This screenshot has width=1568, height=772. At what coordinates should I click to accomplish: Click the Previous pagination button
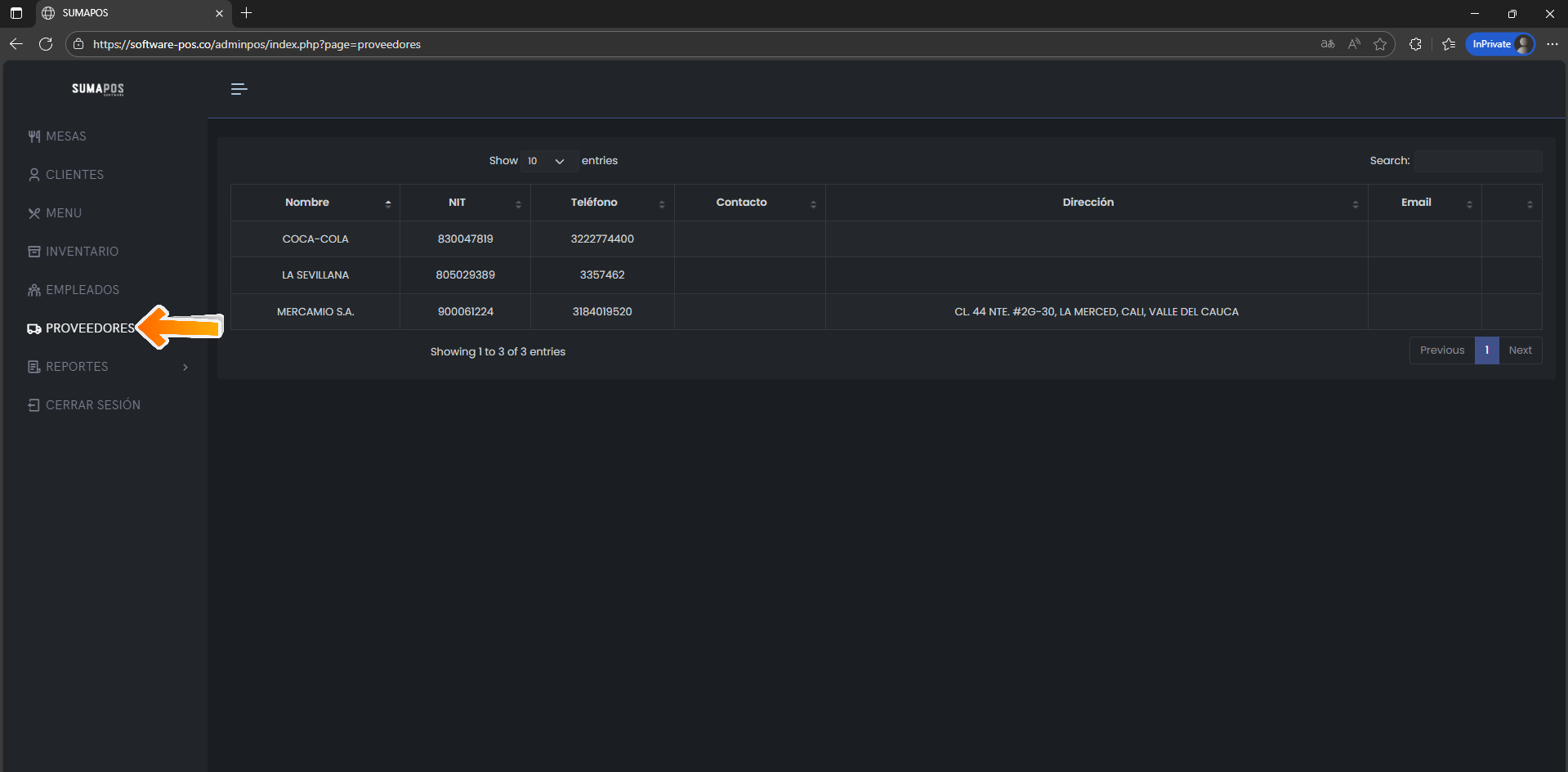[1441, 350]
